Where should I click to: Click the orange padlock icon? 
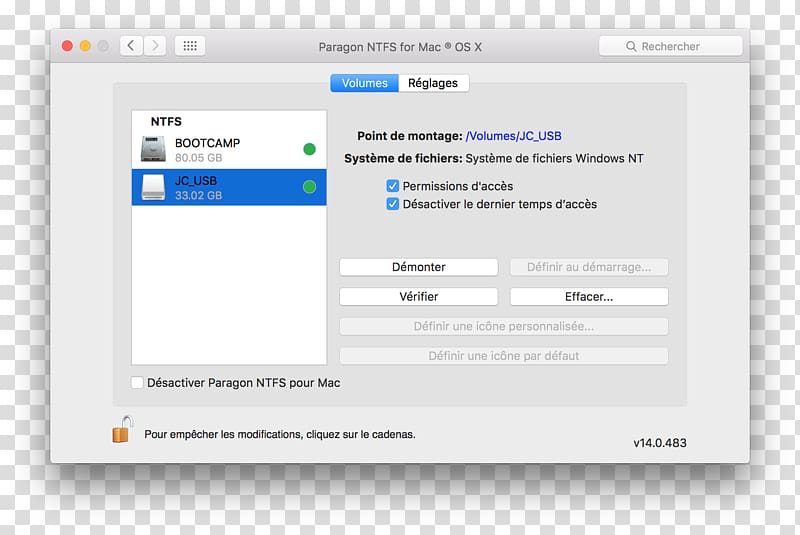(122, 429)
